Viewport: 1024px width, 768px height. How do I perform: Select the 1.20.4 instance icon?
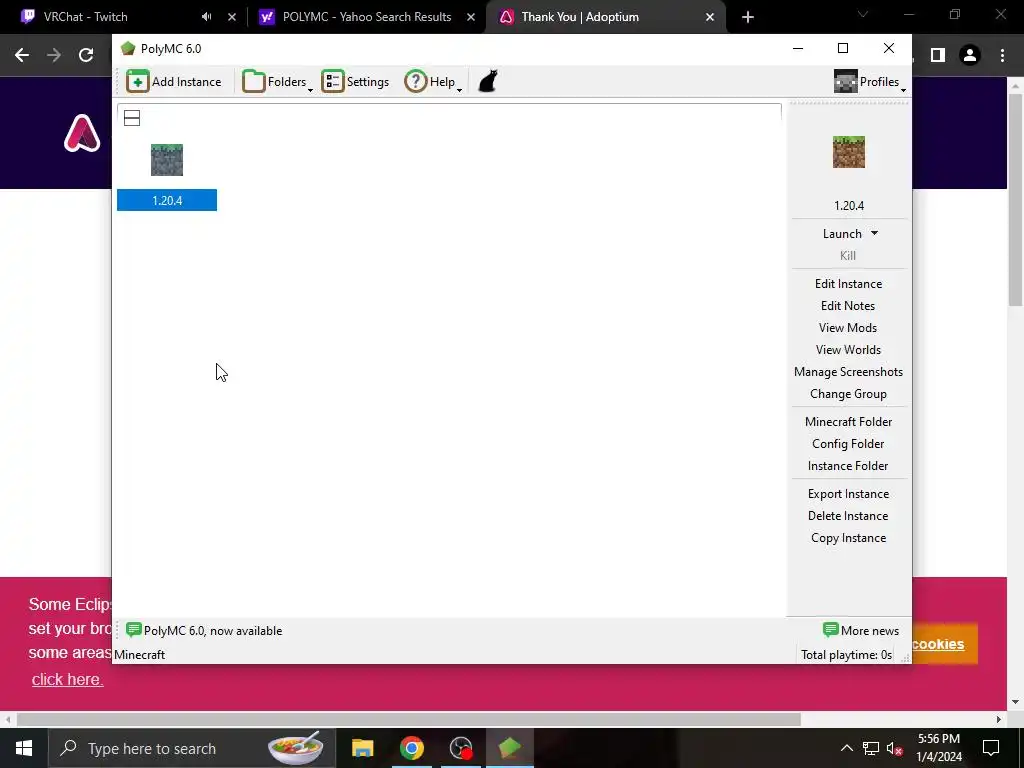click(167, 160)
